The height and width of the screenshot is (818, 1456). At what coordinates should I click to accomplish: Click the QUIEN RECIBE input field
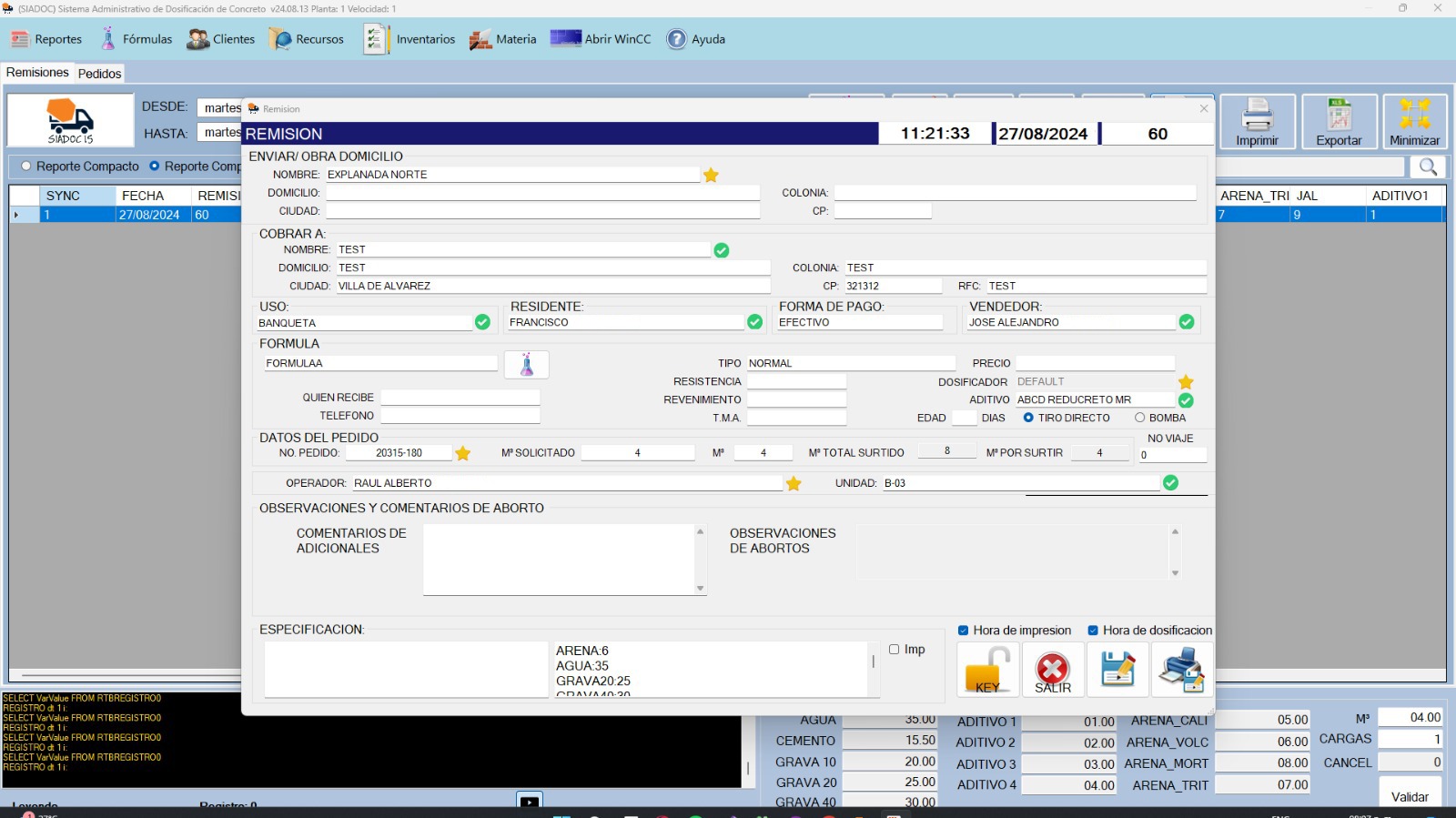click(460, 398)
